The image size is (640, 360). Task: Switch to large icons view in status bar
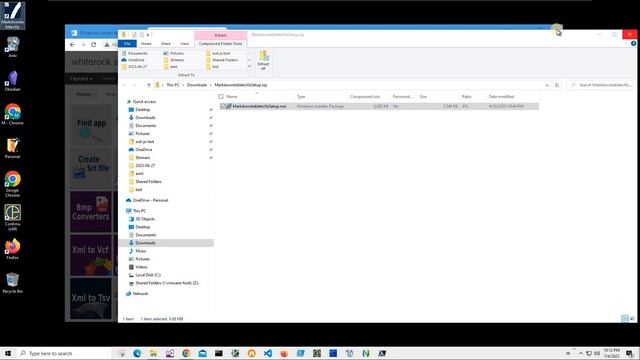pos(632,318)
